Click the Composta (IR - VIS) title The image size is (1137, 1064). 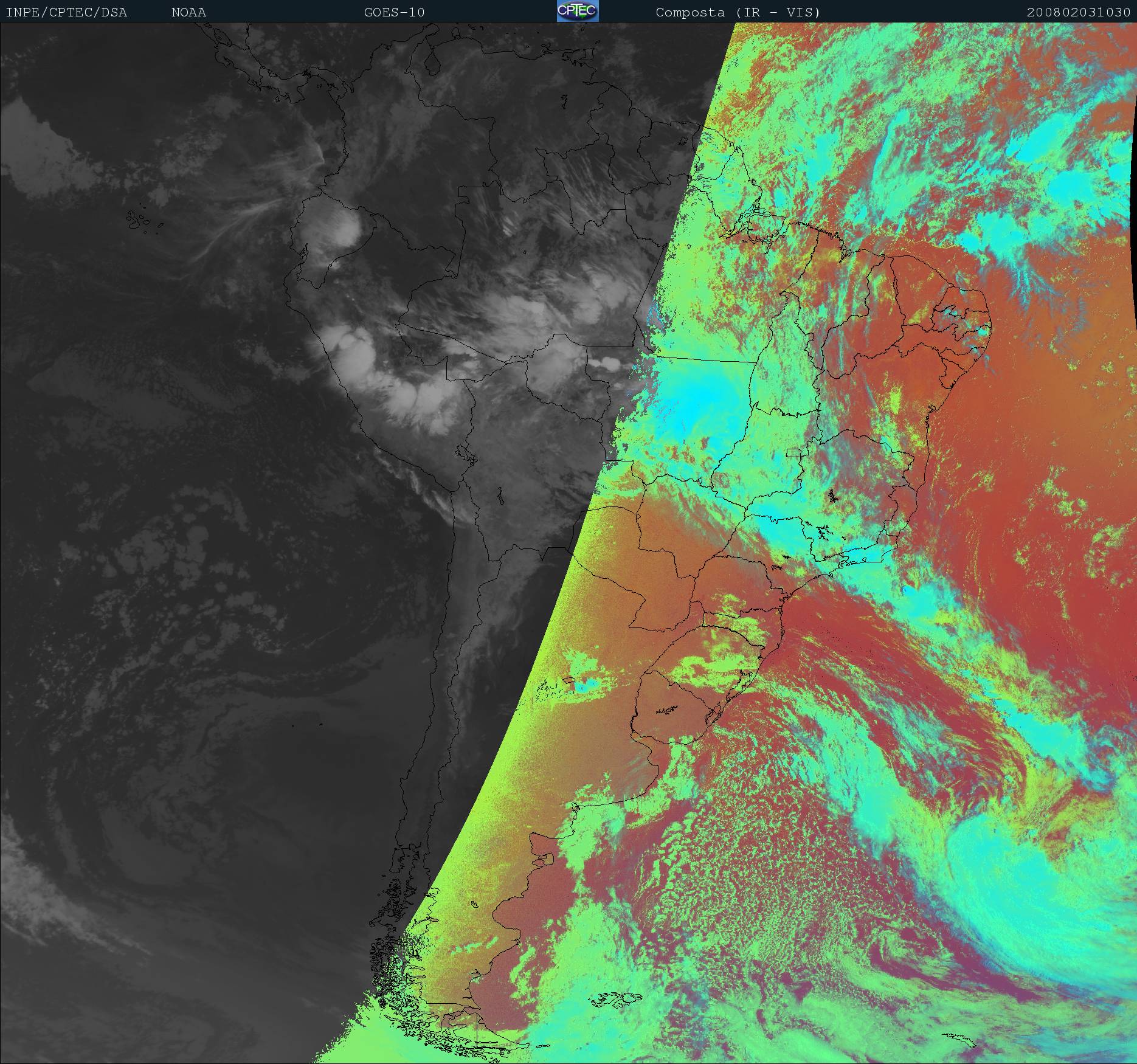coord(738,12)
